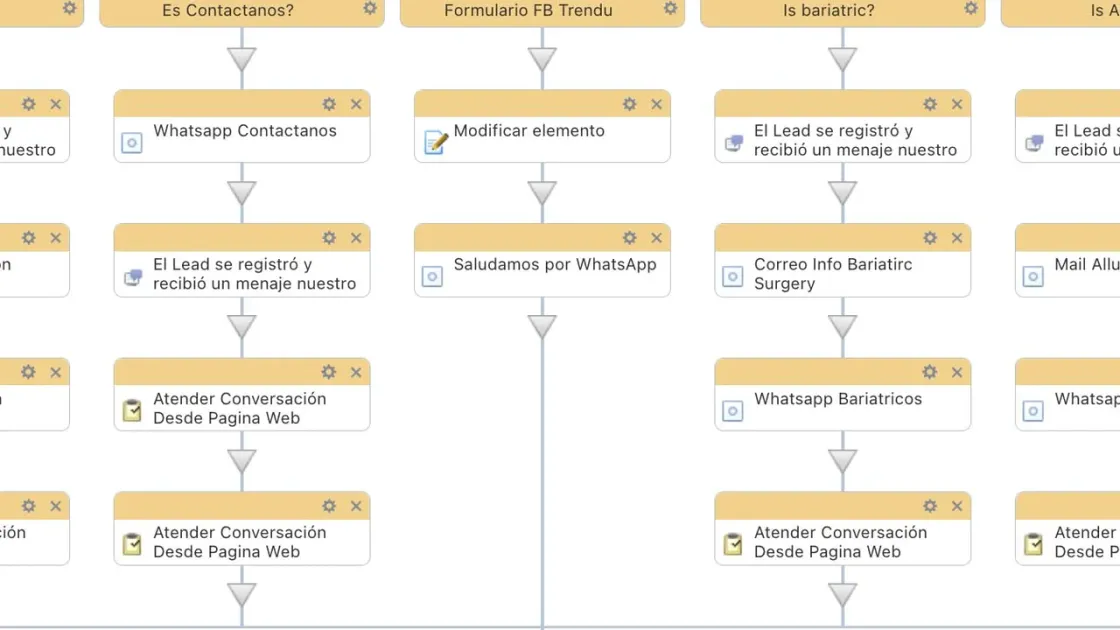Viewport: 1120px width, 630px height.
Task: Click clipboard icon of Atender Conversación in "Is bariatric?" branch
Action: 733,544
